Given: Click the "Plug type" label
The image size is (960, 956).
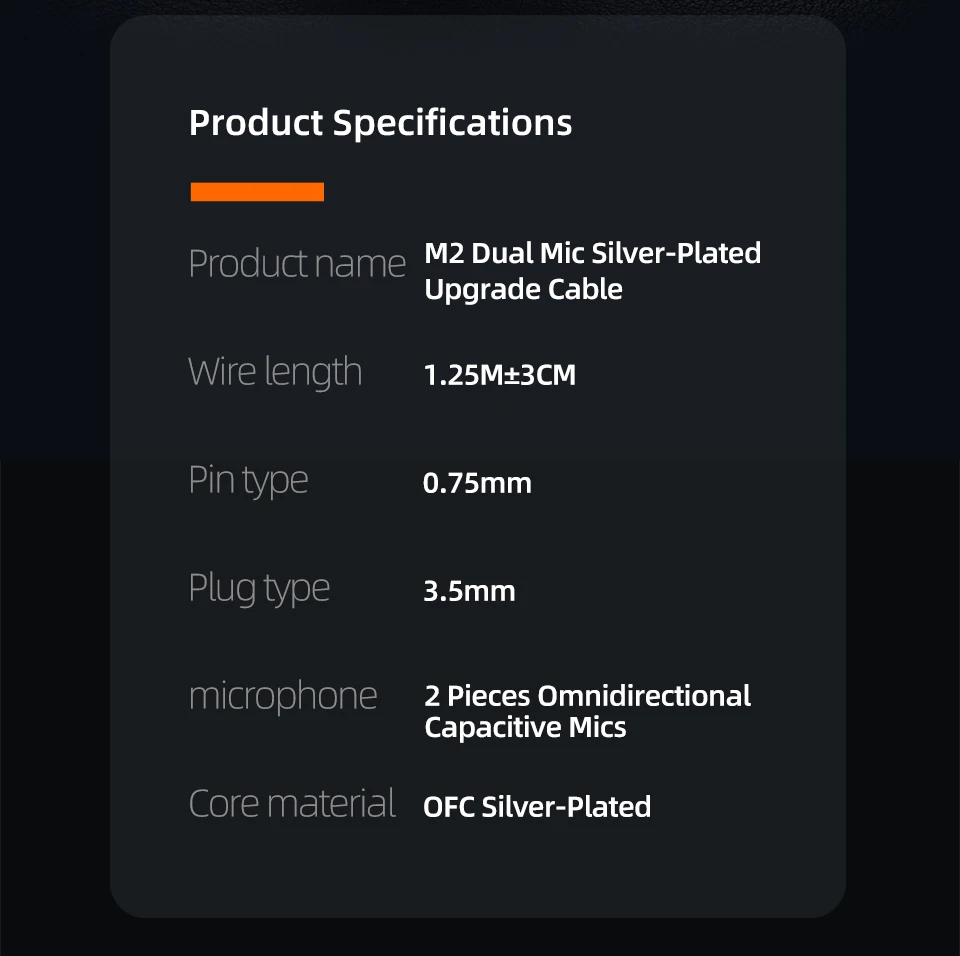Looking at the screenshot, I should coord(259,588).
